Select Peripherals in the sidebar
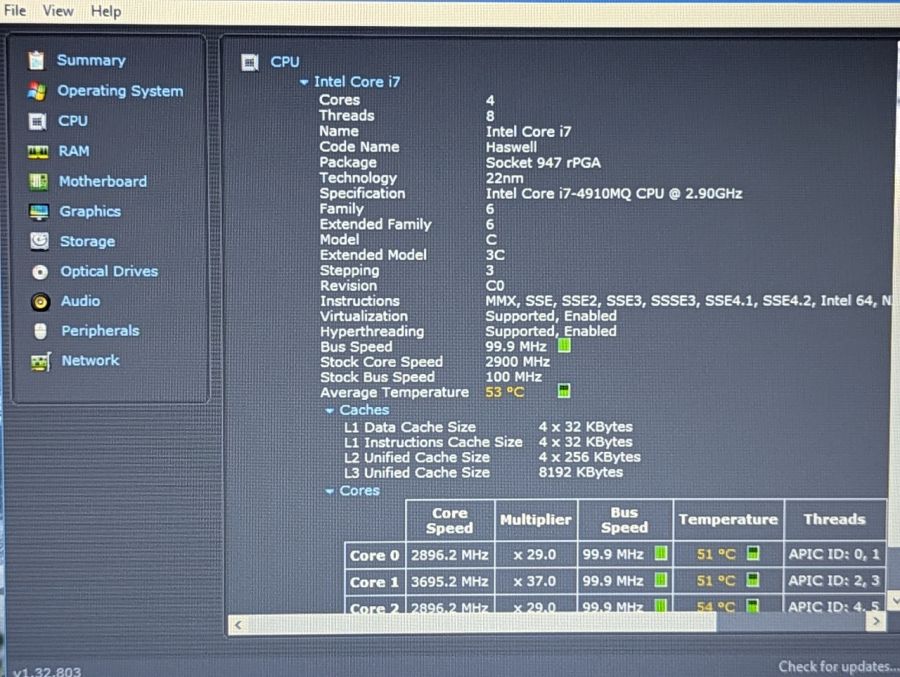This screenshot has width=900, height=677. coord(100,331)
